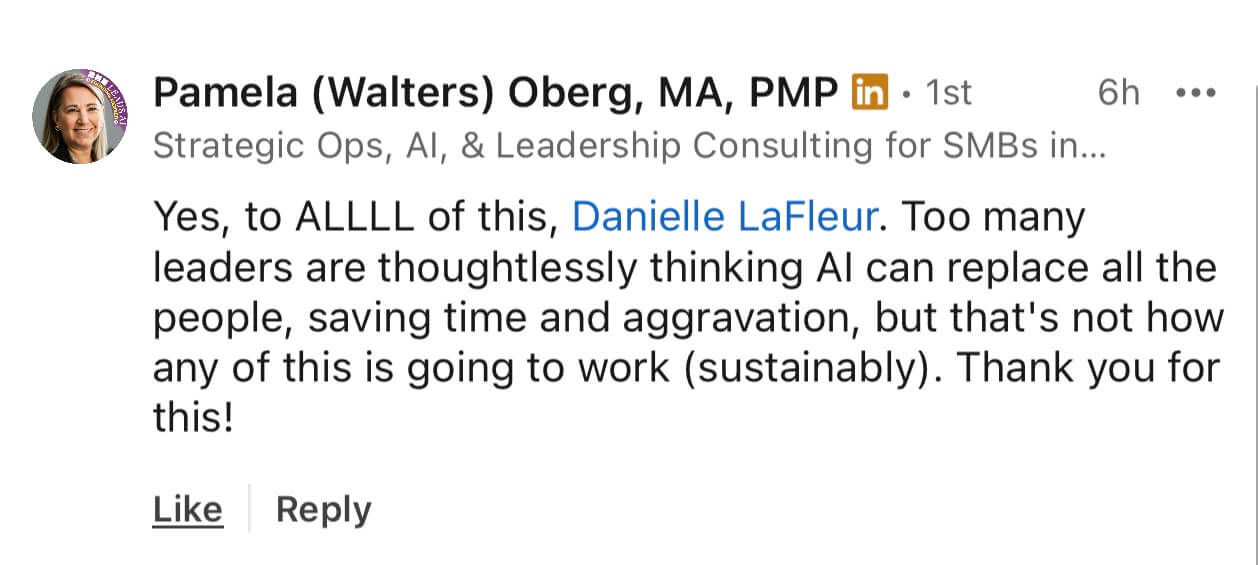Open Danielle LaFleur's mentioned profile link
Image resolution: width=1258 pixels, height=565 pixels.
pos(725,218)
